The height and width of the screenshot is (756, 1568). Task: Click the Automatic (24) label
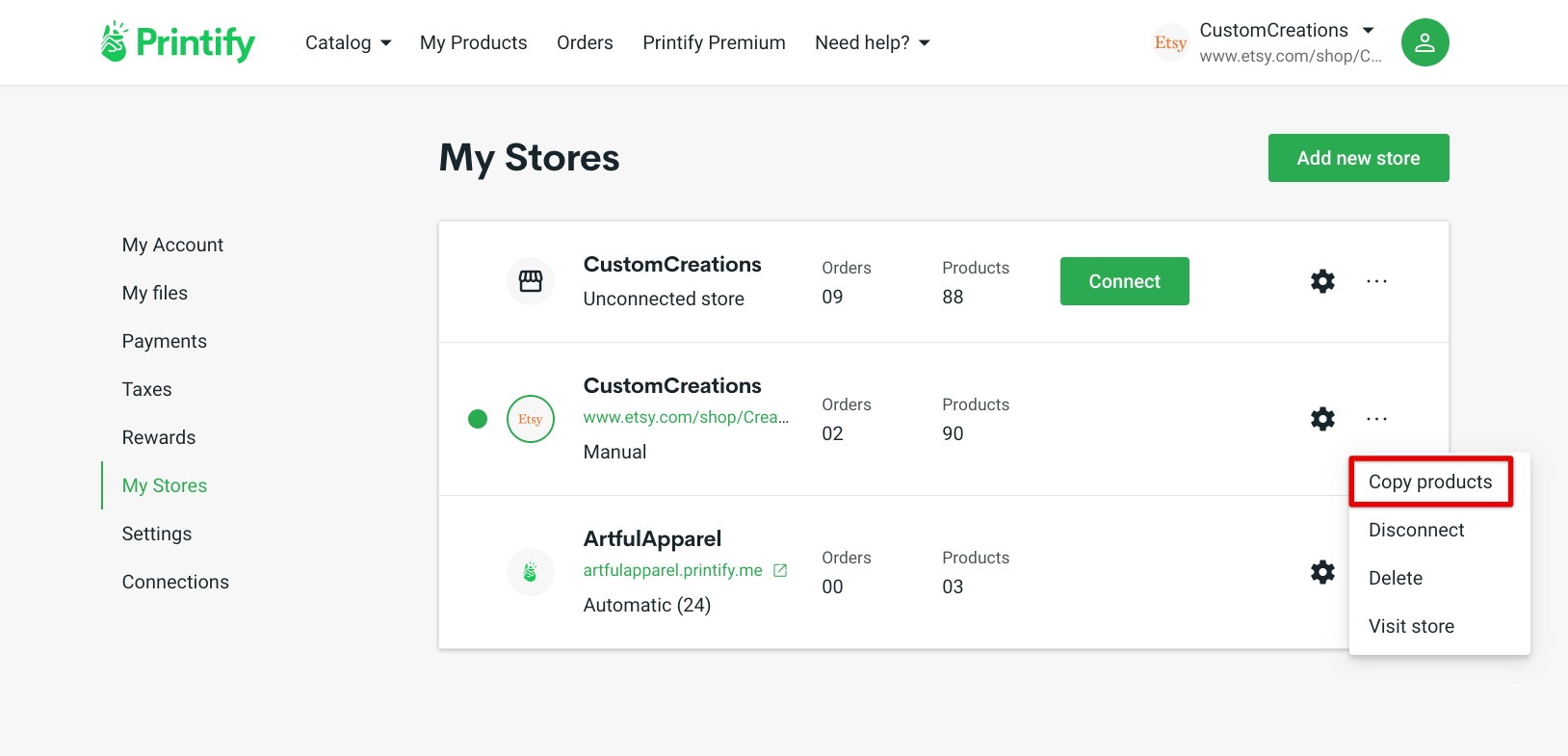click(647, 605)
